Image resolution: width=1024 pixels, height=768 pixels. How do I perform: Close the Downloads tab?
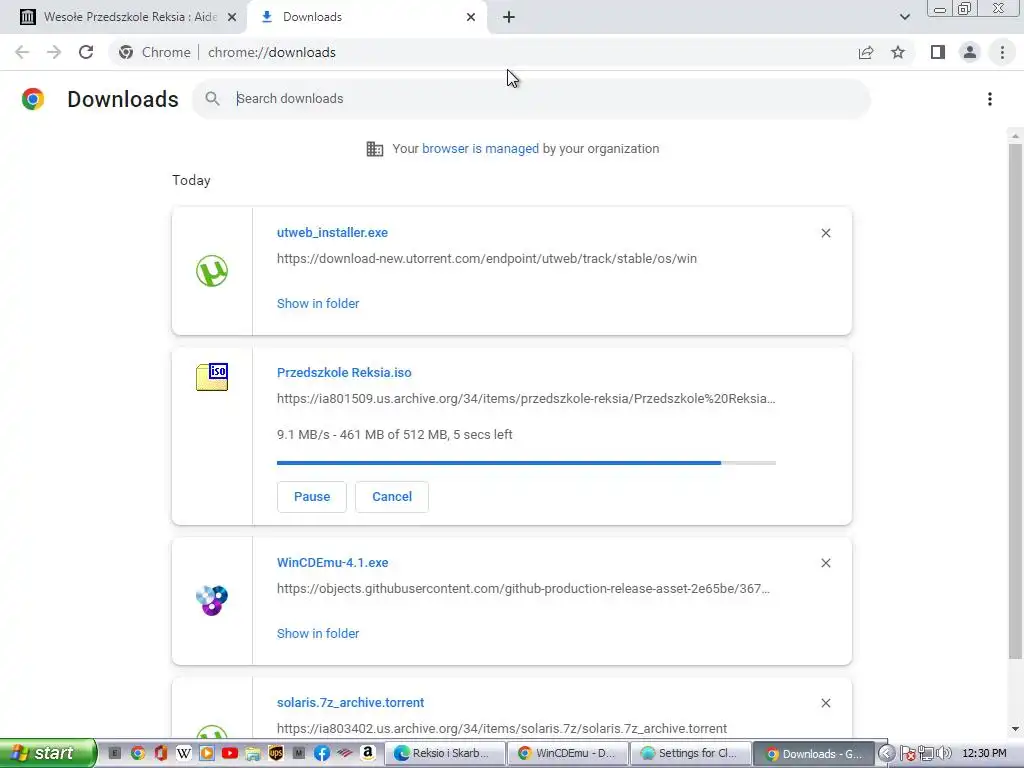click(x=471, y=17)
